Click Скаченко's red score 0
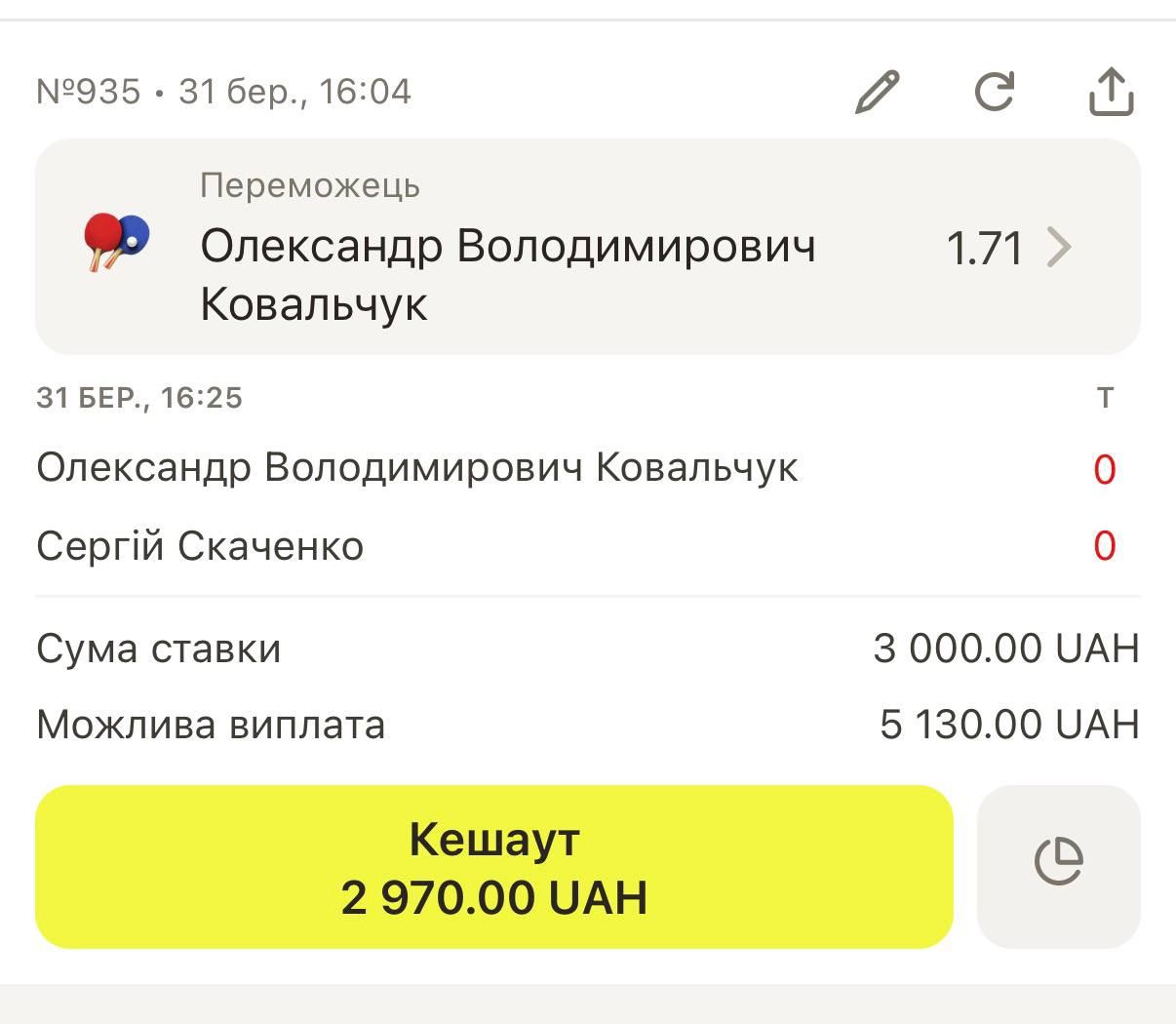Viewport: 1176px width, 1024px height. tap(1104, 546)
